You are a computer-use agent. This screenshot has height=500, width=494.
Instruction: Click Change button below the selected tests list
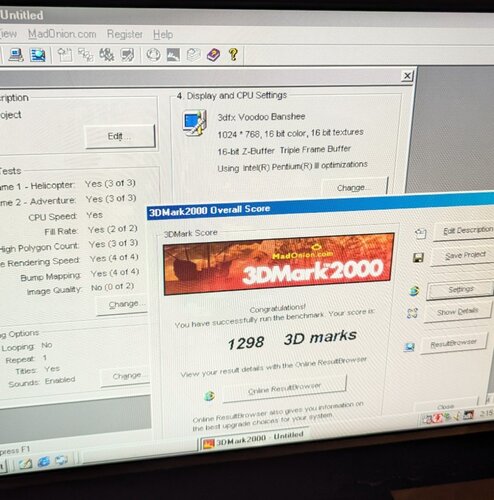(122, 304)
